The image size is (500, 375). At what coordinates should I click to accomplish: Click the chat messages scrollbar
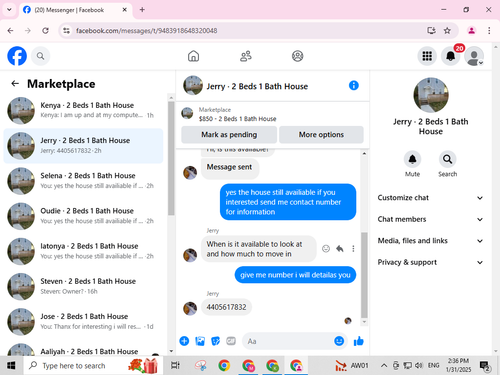pos(364,275)
